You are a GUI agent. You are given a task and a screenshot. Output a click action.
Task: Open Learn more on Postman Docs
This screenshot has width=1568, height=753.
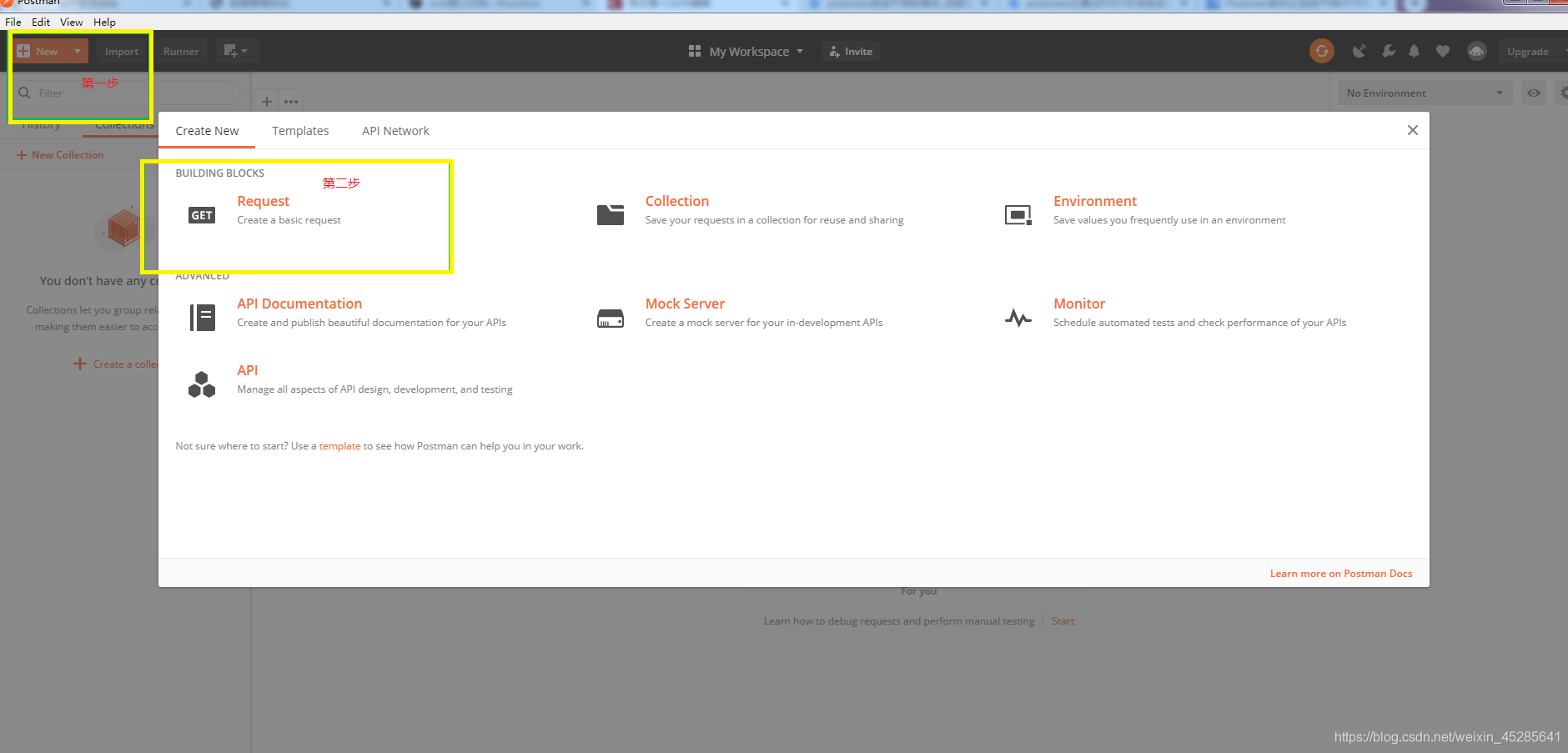[1341, 574]
